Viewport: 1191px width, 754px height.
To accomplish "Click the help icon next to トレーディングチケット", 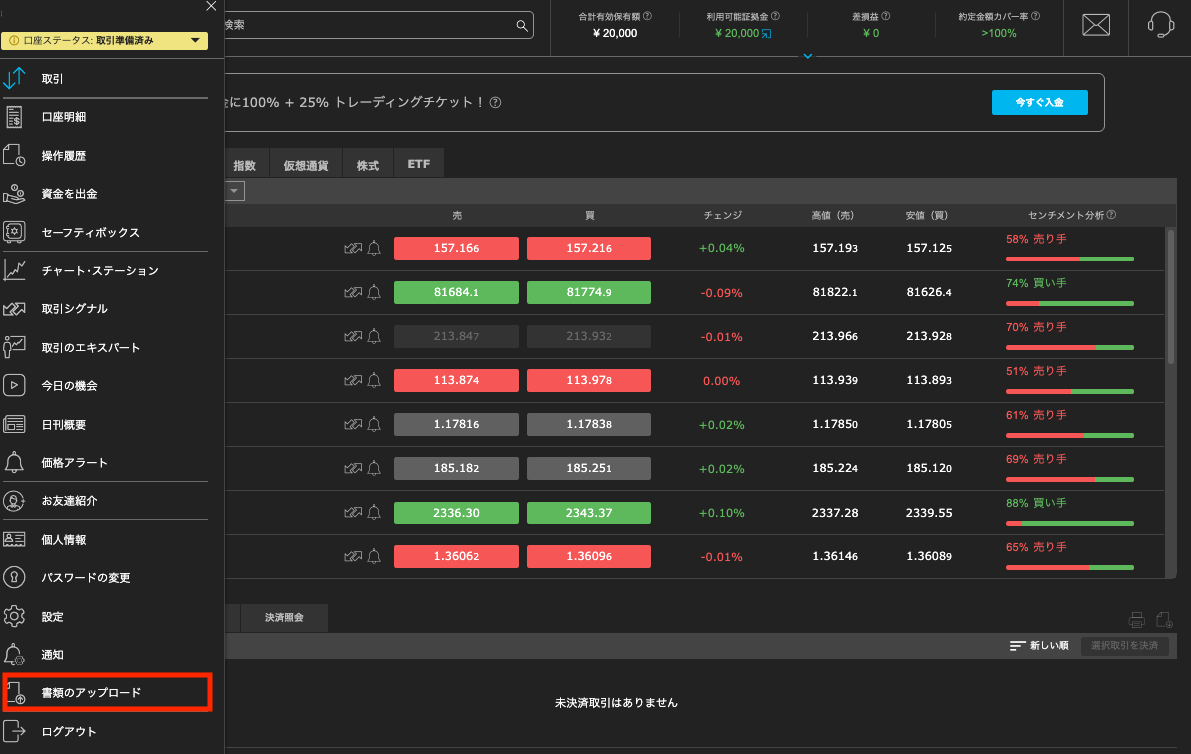I will [495, 103].
